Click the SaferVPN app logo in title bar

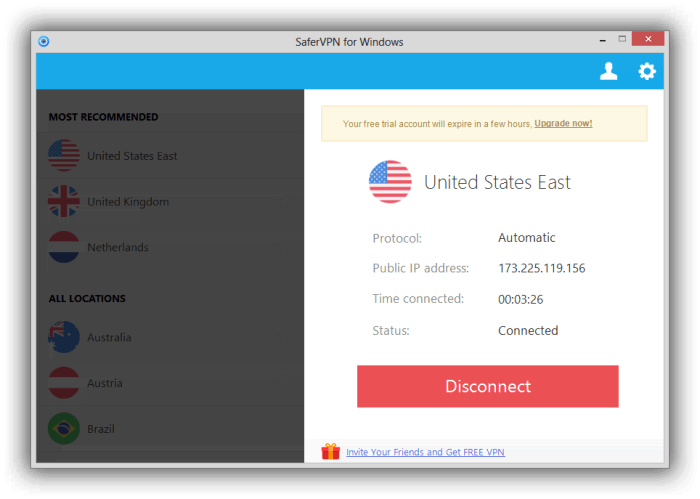tap(44, 42)
